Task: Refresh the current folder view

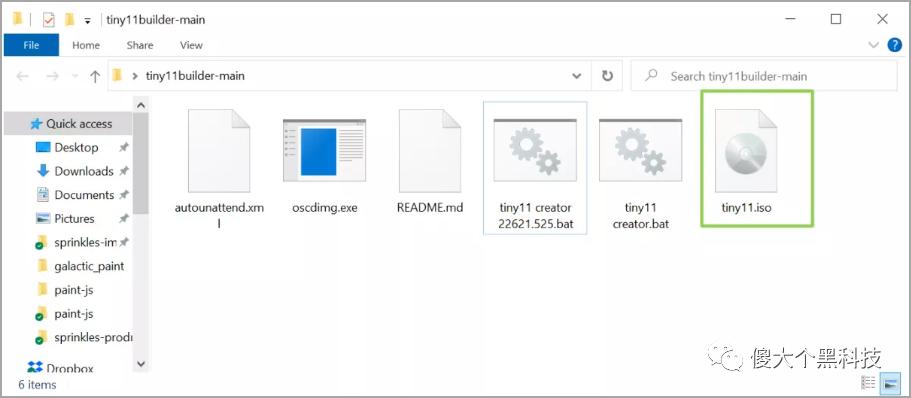Action: click(607, 76)
